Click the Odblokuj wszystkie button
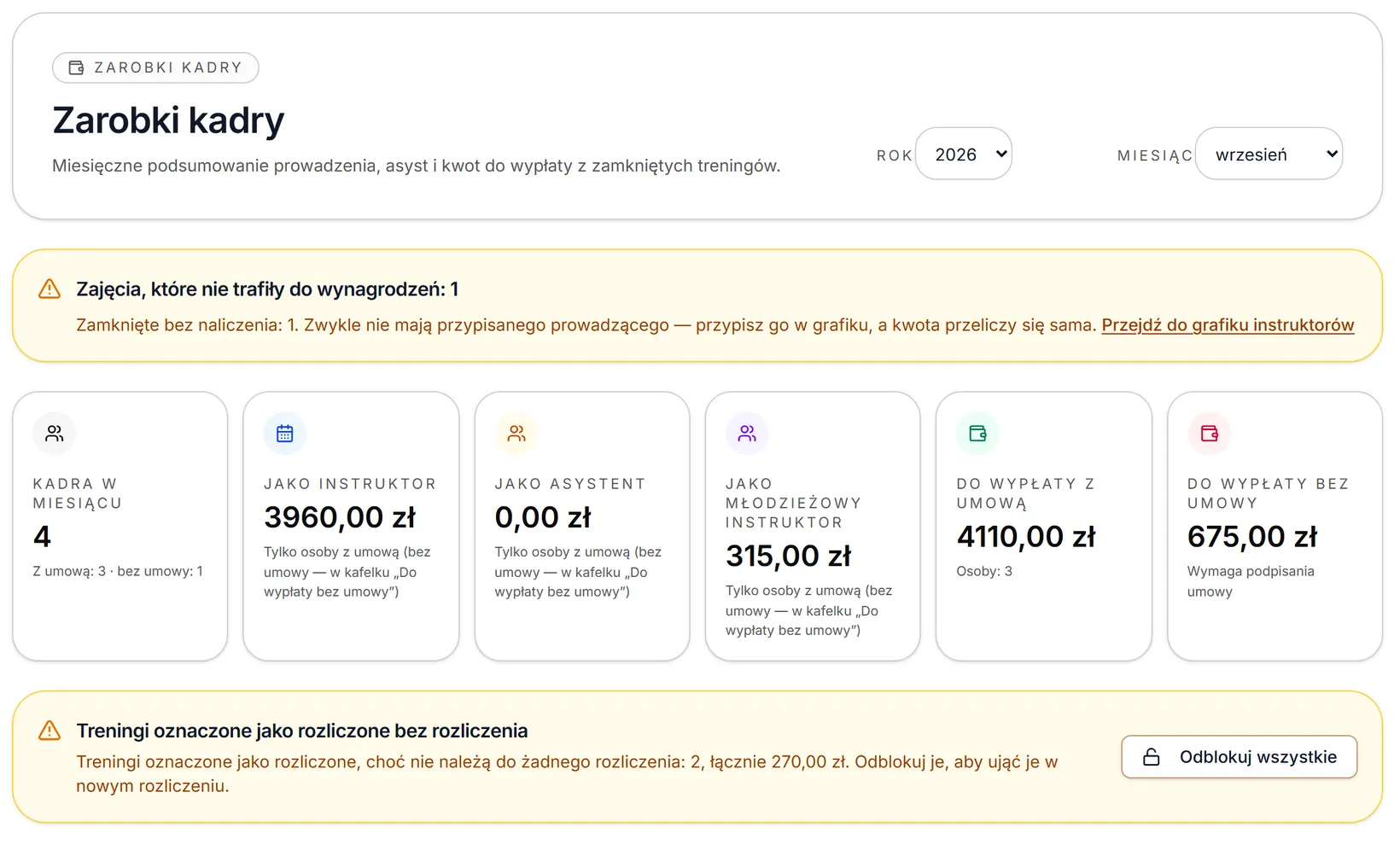 coord(1240,757)
